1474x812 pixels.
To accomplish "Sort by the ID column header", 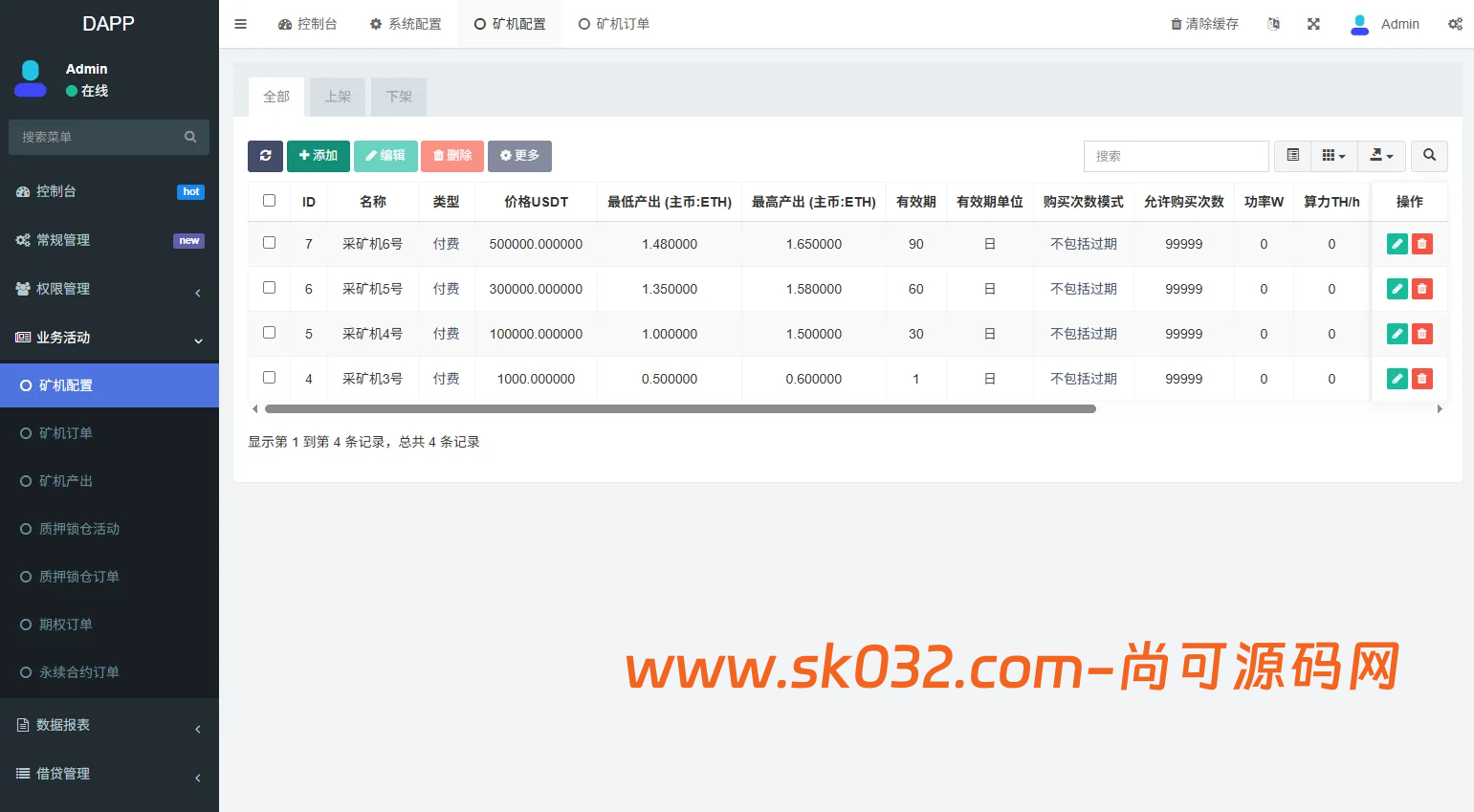I will tap(309, 202).
